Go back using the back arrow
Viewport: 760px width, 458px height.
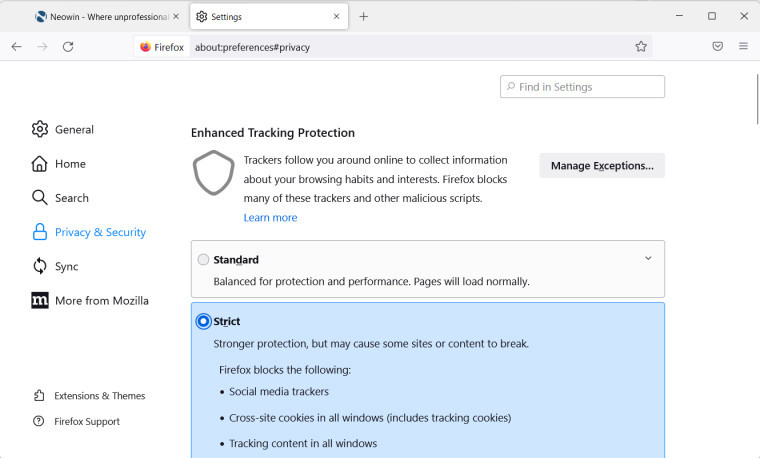17,46
